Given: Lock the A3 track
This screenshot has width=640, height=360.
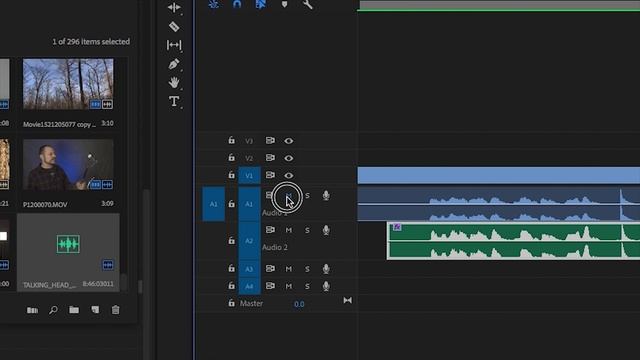Looking at the screenshot, I should pos(231,268).
